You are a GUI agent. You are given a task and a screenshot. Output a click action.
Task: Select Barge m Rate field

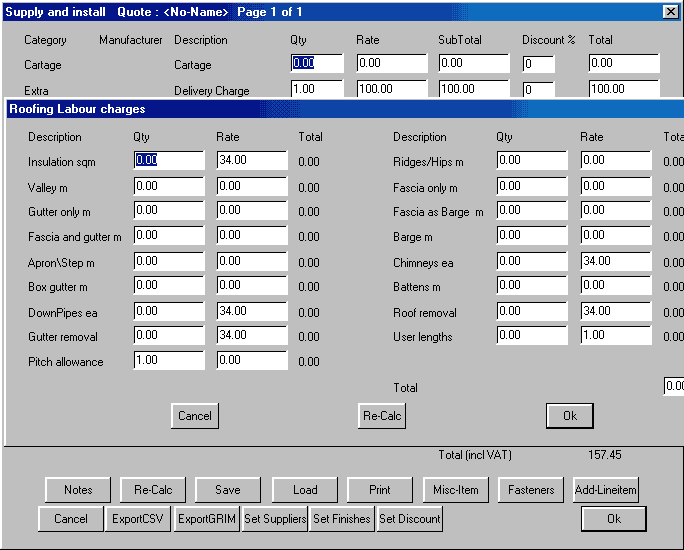(x=616, y=235)
